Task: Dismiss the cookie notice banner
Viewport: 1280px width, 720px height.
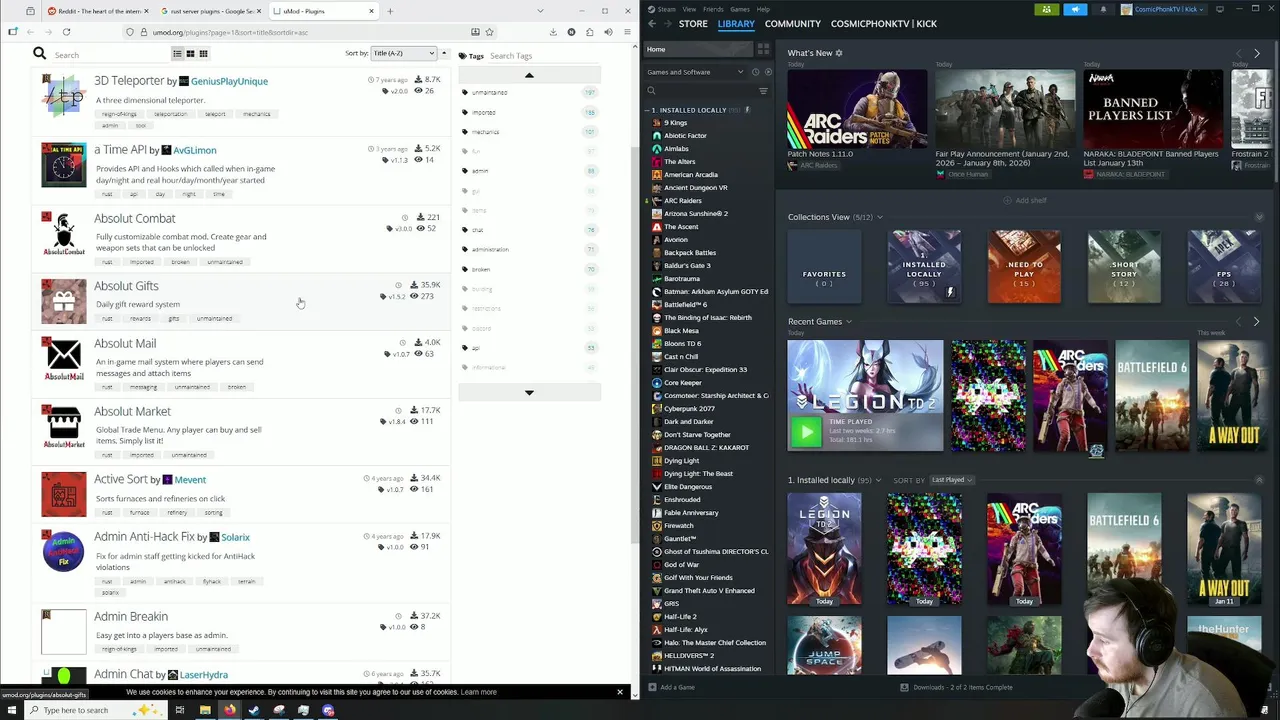Action: pyautogui.click(x=619, y=692)
